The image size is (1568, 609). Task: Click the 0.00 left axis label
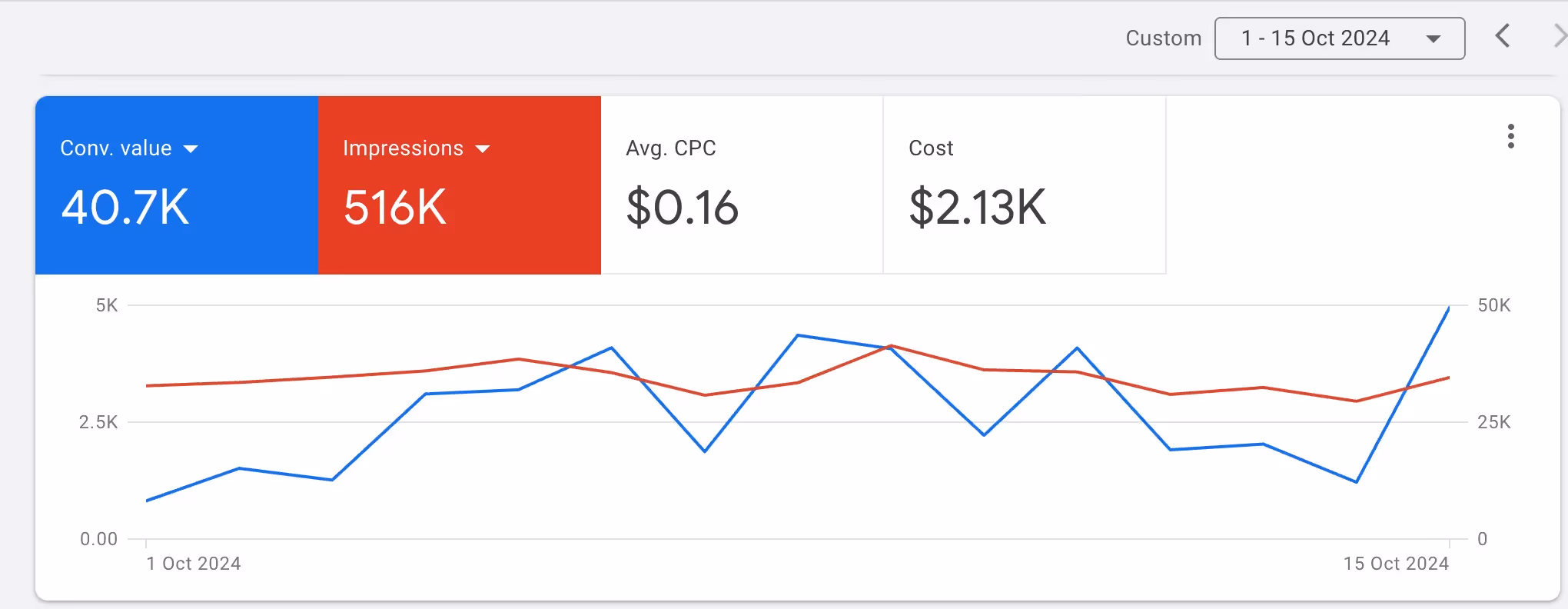[x=98, y=539]
